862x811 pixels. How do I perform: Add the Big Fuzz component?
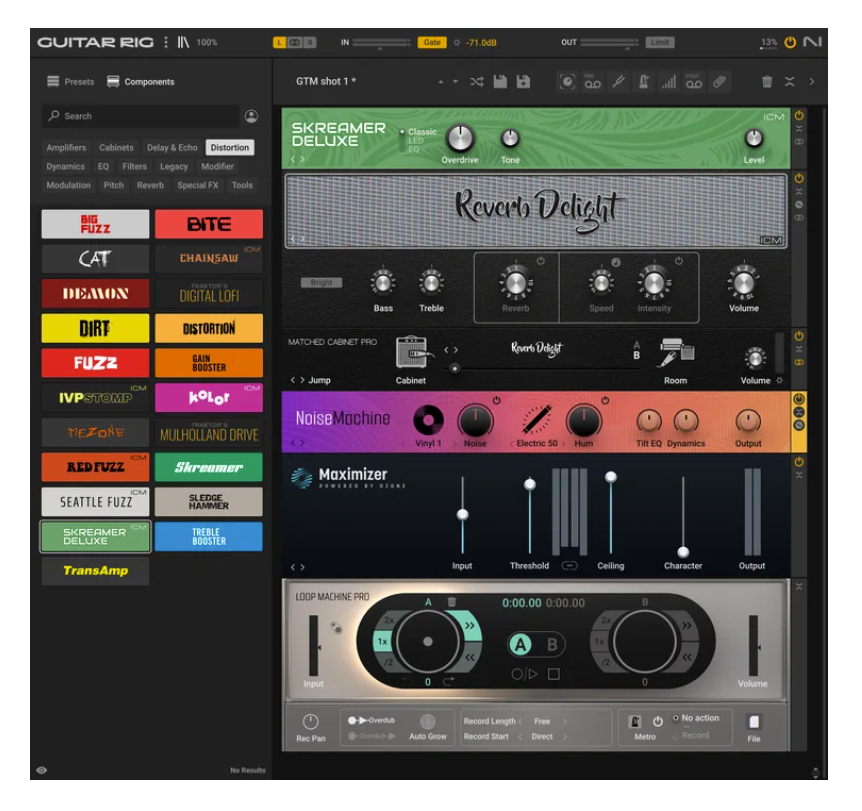(x=95, y=224)
